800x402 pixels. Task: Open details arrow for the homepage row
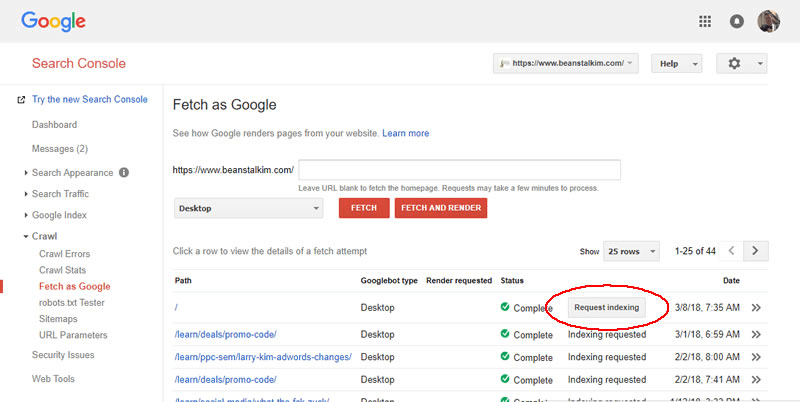756,308
